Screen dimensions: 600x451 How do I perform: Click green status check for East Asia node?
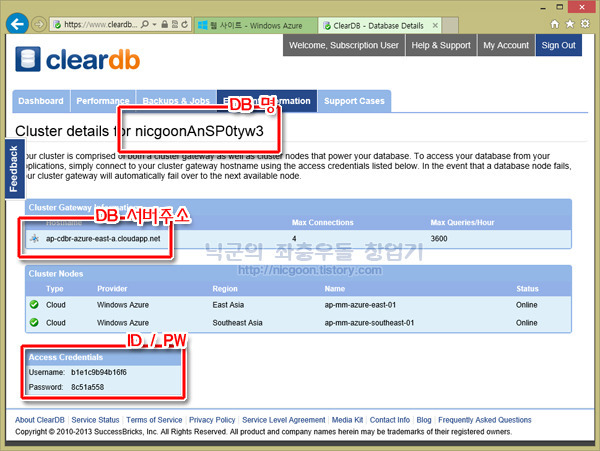(34, 304)
